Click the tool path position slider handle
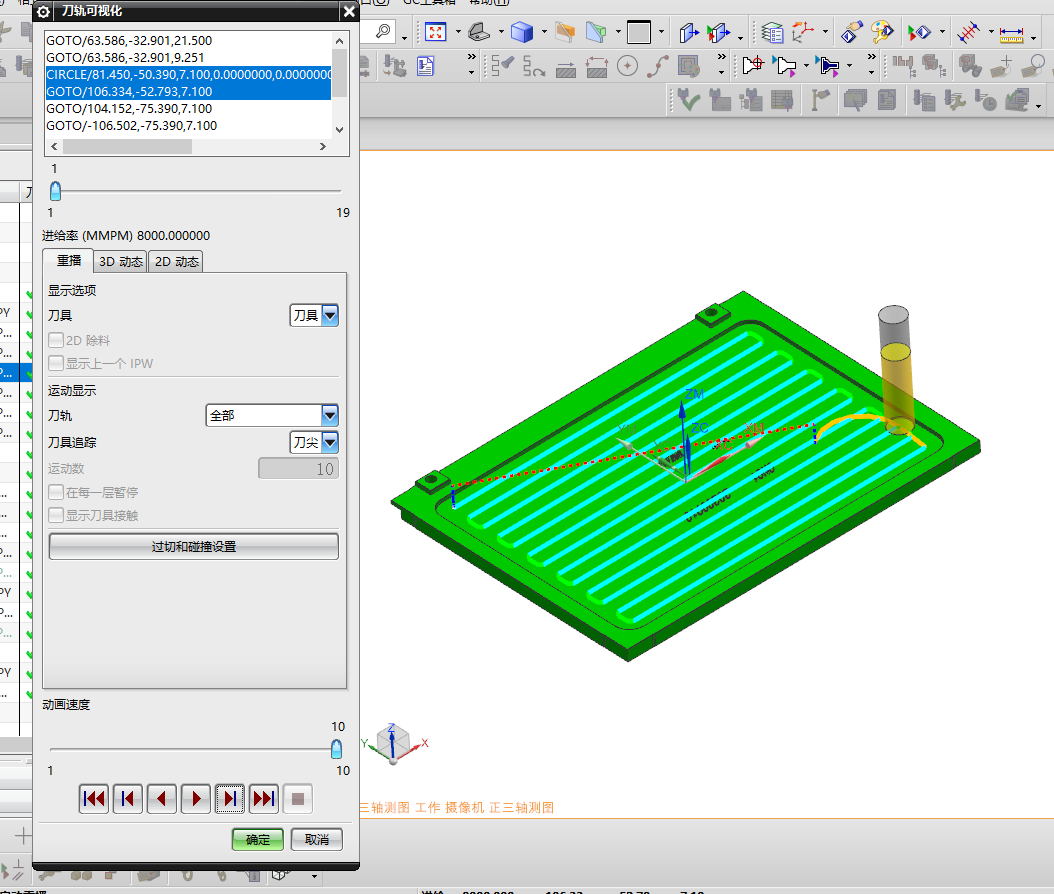 [x=56, y=191]
